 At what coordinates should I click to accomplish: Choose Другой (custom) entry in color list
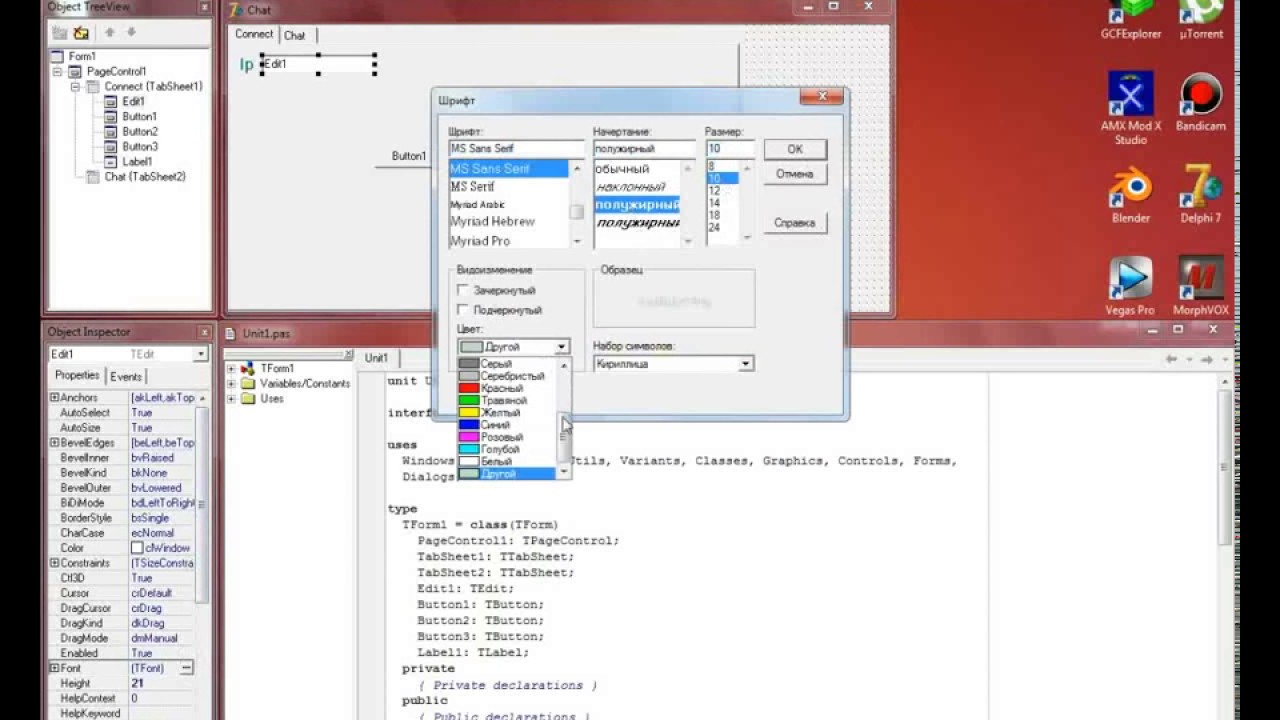tap(506, 474)
